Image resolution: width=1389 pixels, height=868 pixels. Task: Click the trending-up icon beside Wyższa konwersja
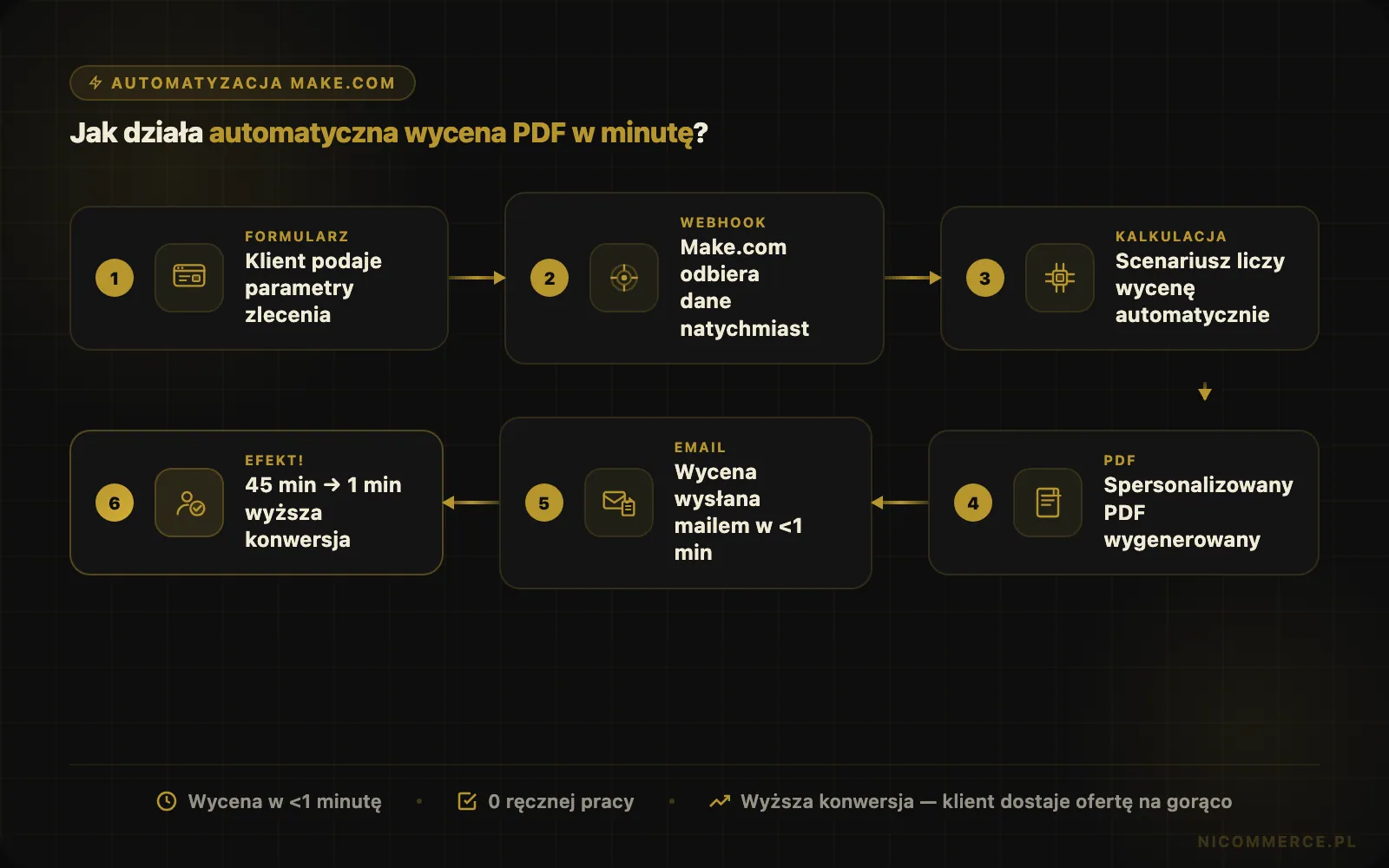click(x=720, y=801)
